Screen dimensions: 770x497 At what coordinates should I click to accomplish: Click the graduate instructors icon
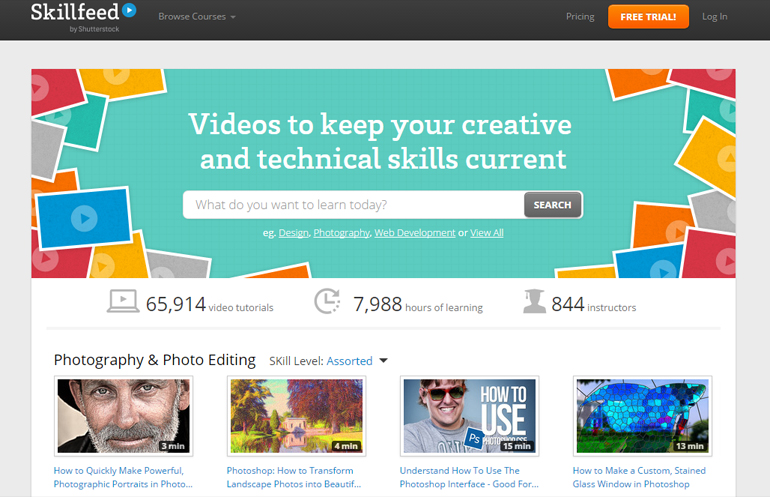click(x=534, y=301)
